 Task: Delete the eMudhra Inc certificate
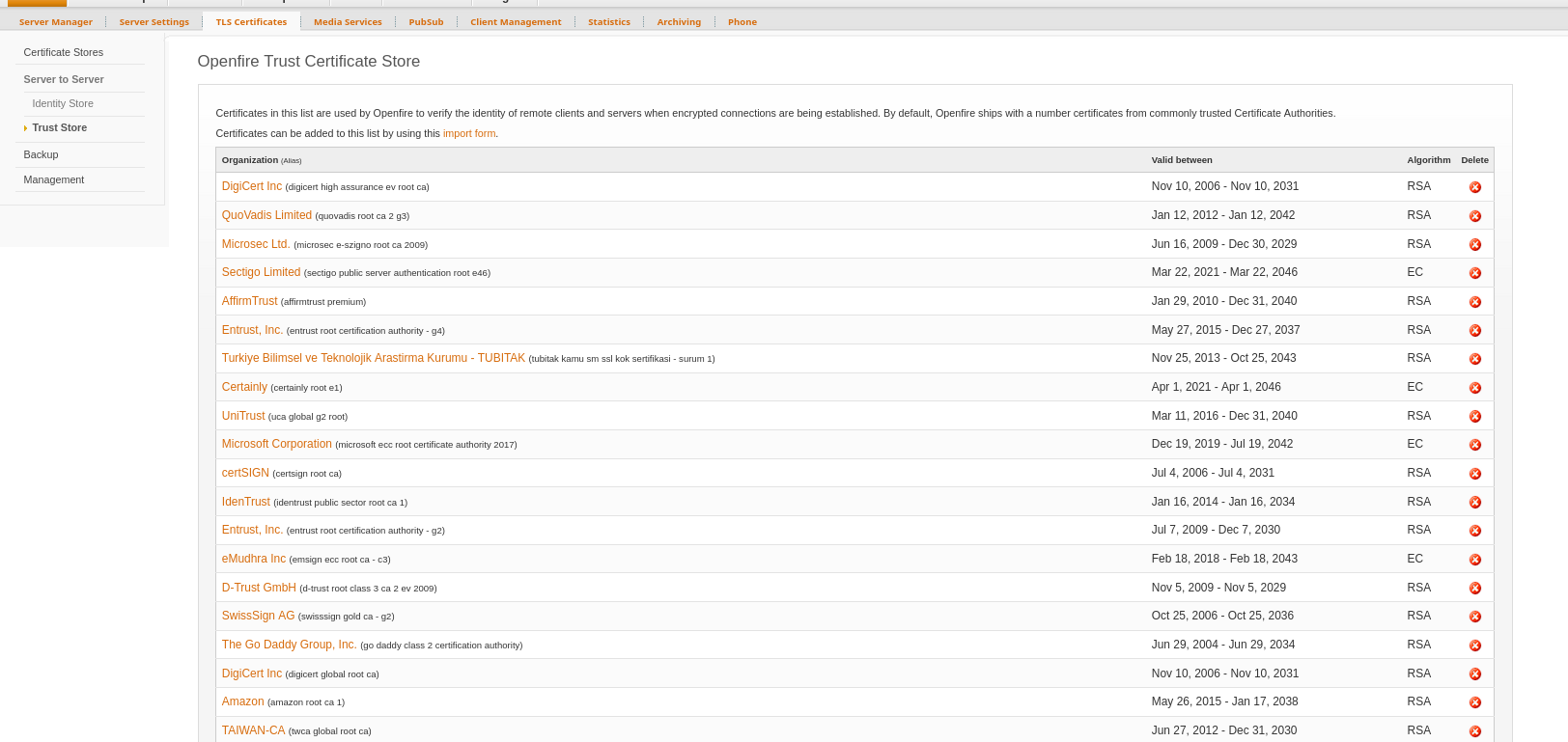pos(1474,560)
